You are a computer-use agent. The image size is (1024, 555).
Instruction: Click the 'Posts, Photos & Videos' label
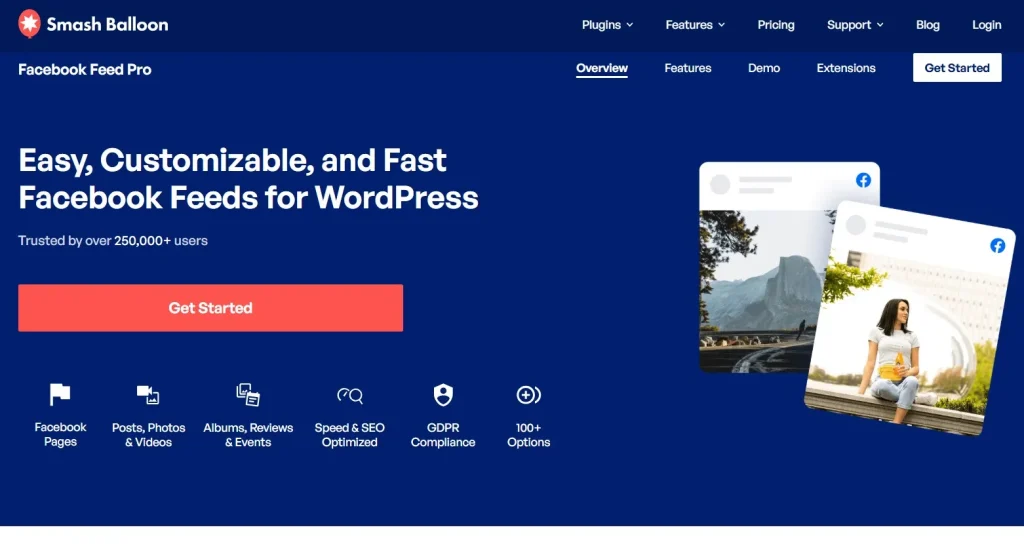[148, 435]
